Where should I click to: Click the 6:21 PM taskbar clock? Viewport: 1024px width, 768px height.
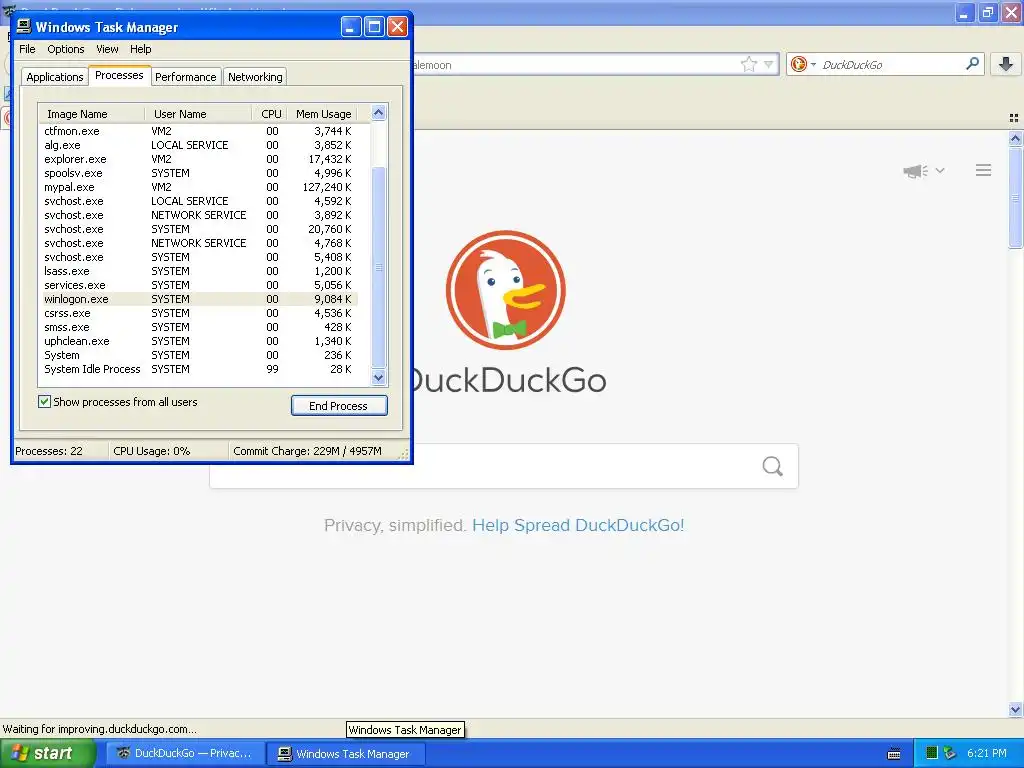pyautogui.click(x=986, y=754)
